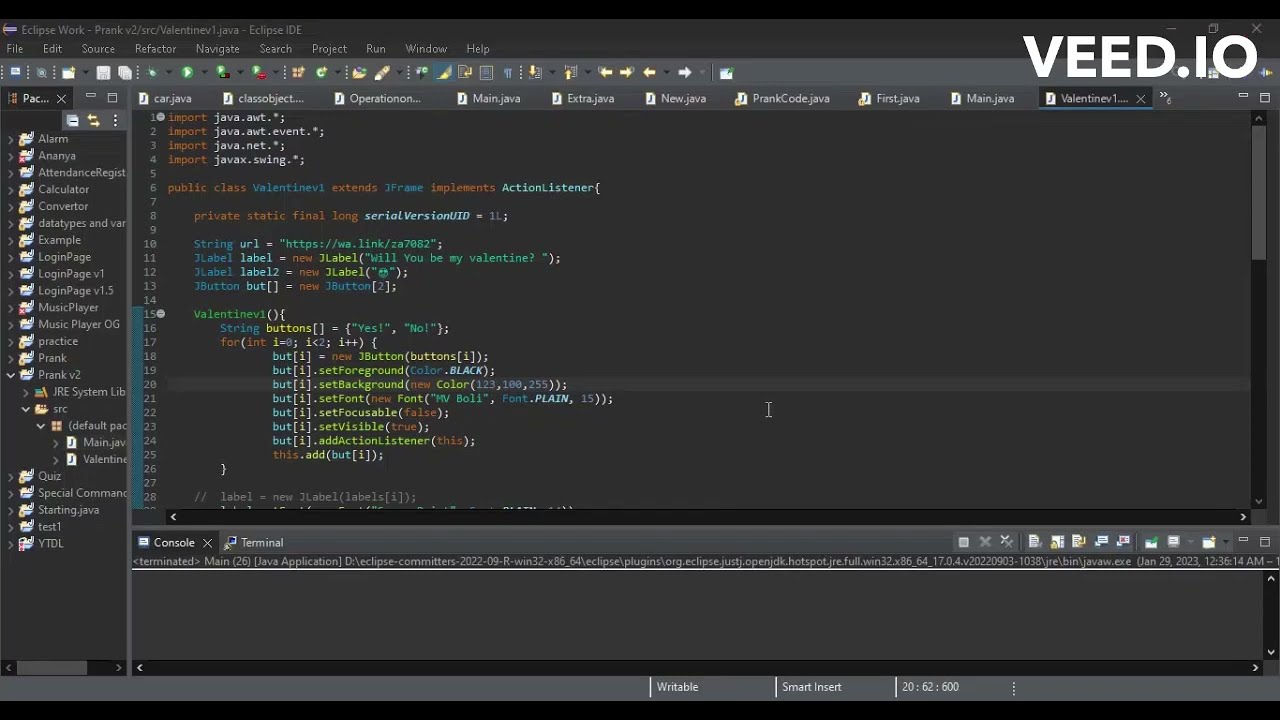The height and width of the screenshot is (720, 1280).
Task: Collapse the Valentinev1 constructor fold marker
Action: pyautogui.click(x=160, y=314)
